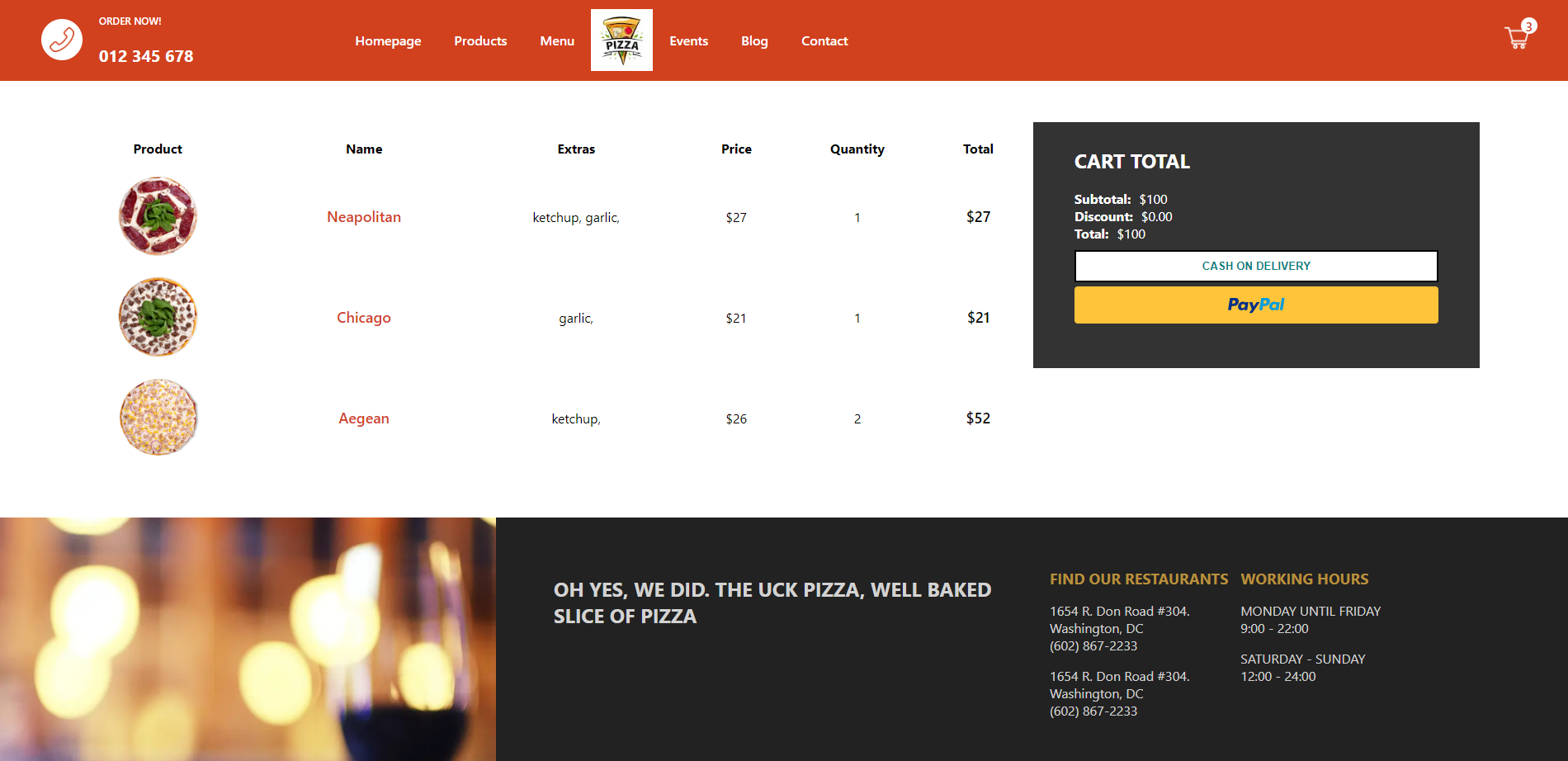The height and width of the screenshot is (761, 1568).
Task: Click the Chicago pizza thumbnail
Action: click(158, 317)
